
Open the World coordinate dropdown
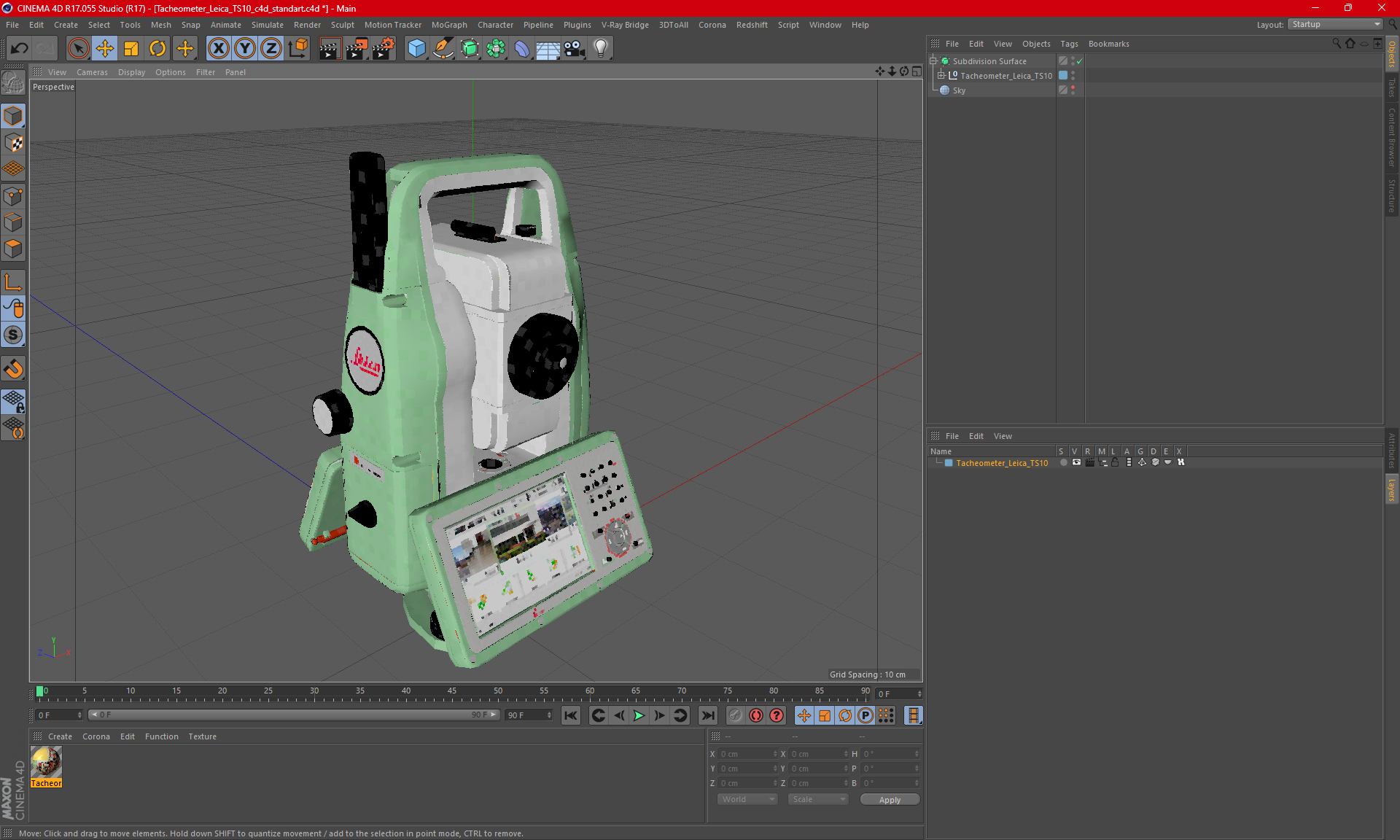point(747,799)
